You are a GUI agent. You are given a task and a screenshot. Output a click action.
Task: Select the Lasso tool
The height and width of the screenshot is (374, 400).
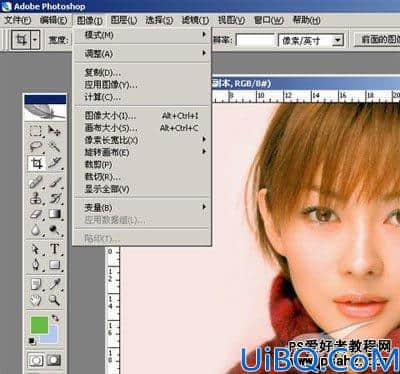click(36, 147)
